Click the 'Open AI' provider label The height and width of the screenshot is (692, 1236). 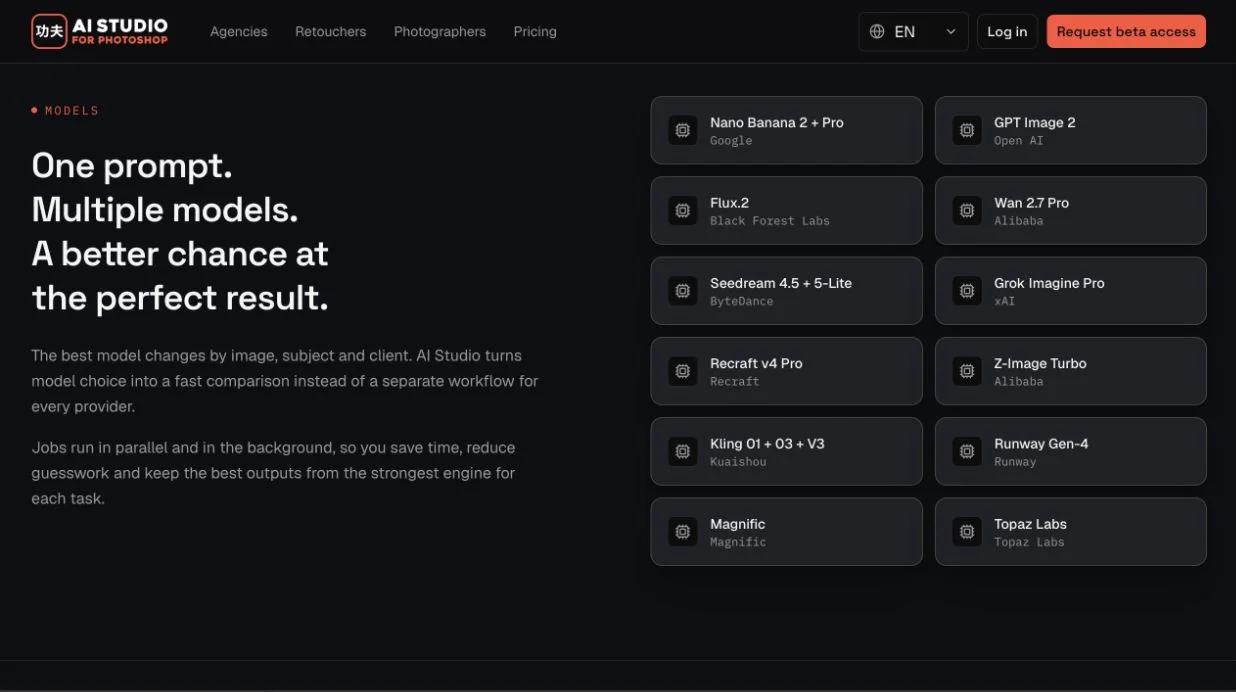click(x=1019, y=141)
